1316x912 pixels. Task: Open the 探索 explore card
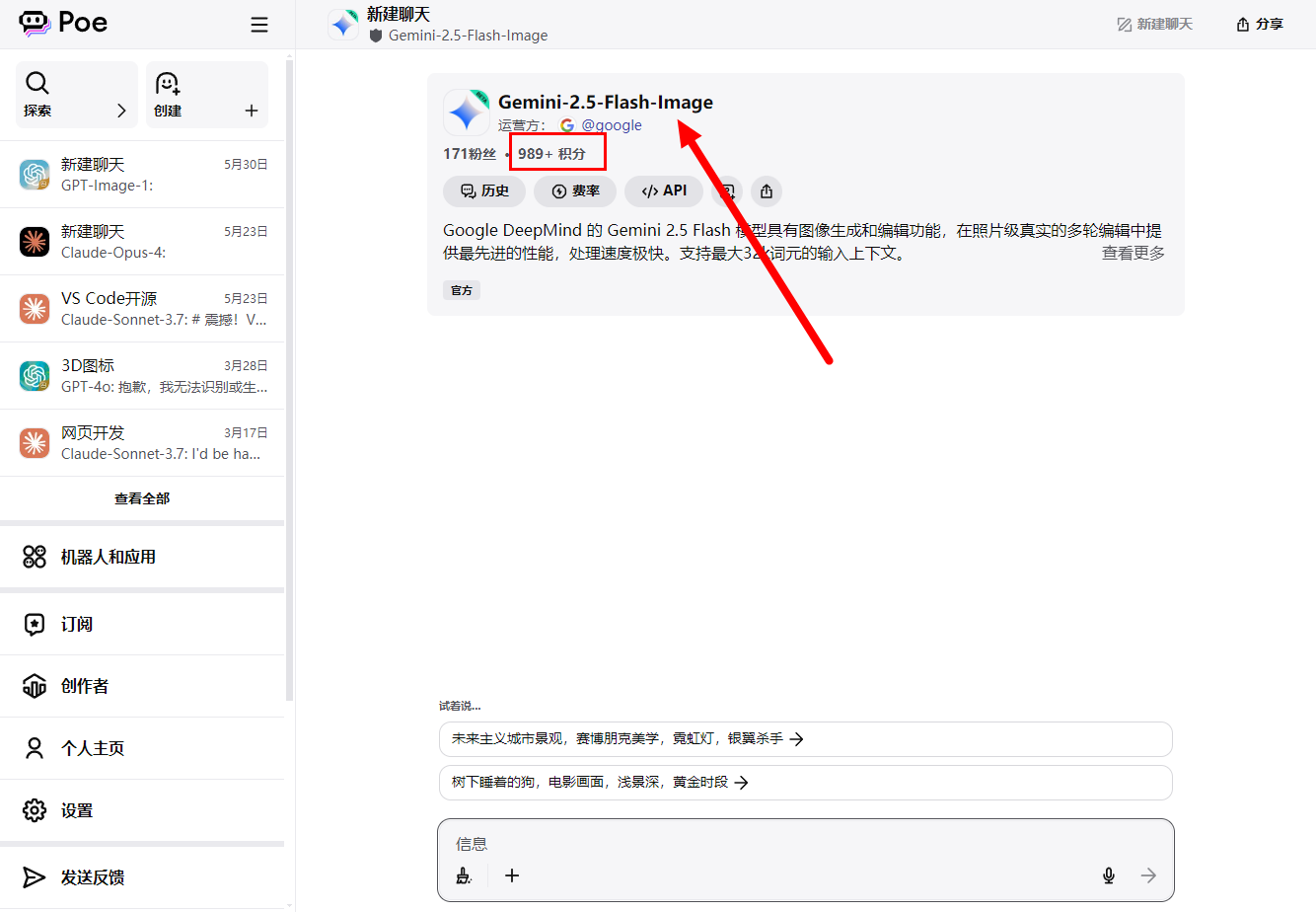[x=77, y=95]
